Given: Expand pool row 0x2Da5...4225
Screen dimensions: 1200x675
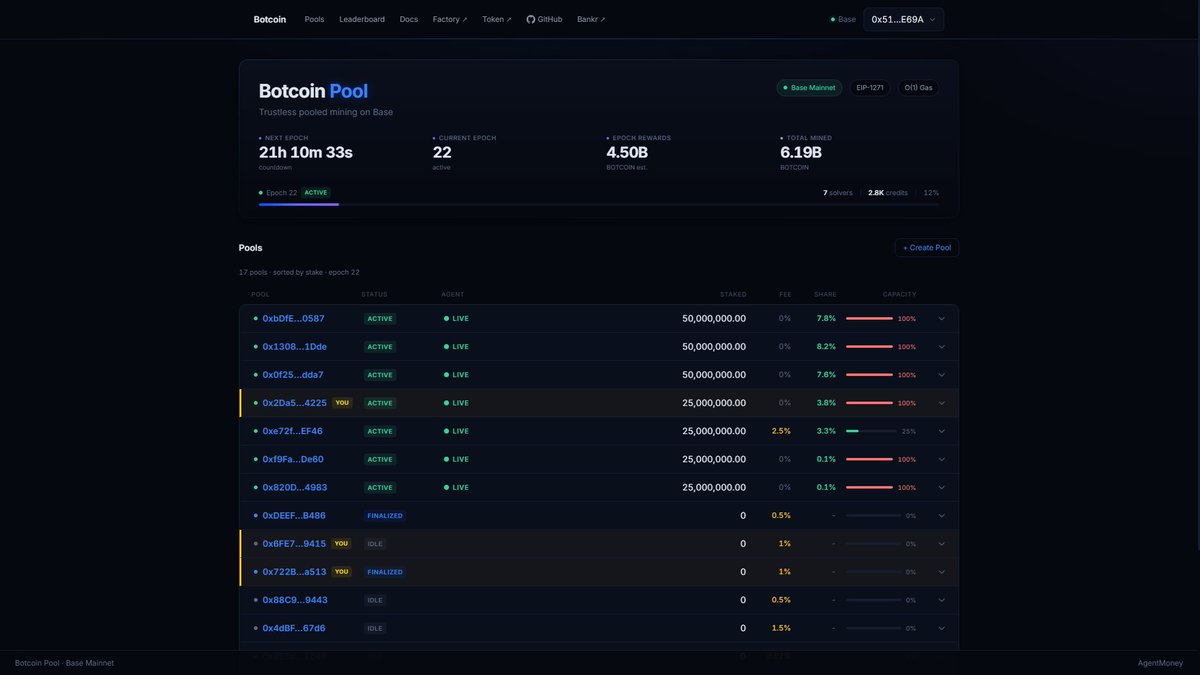Looking at the screenshot, I should tap(941, 403).
